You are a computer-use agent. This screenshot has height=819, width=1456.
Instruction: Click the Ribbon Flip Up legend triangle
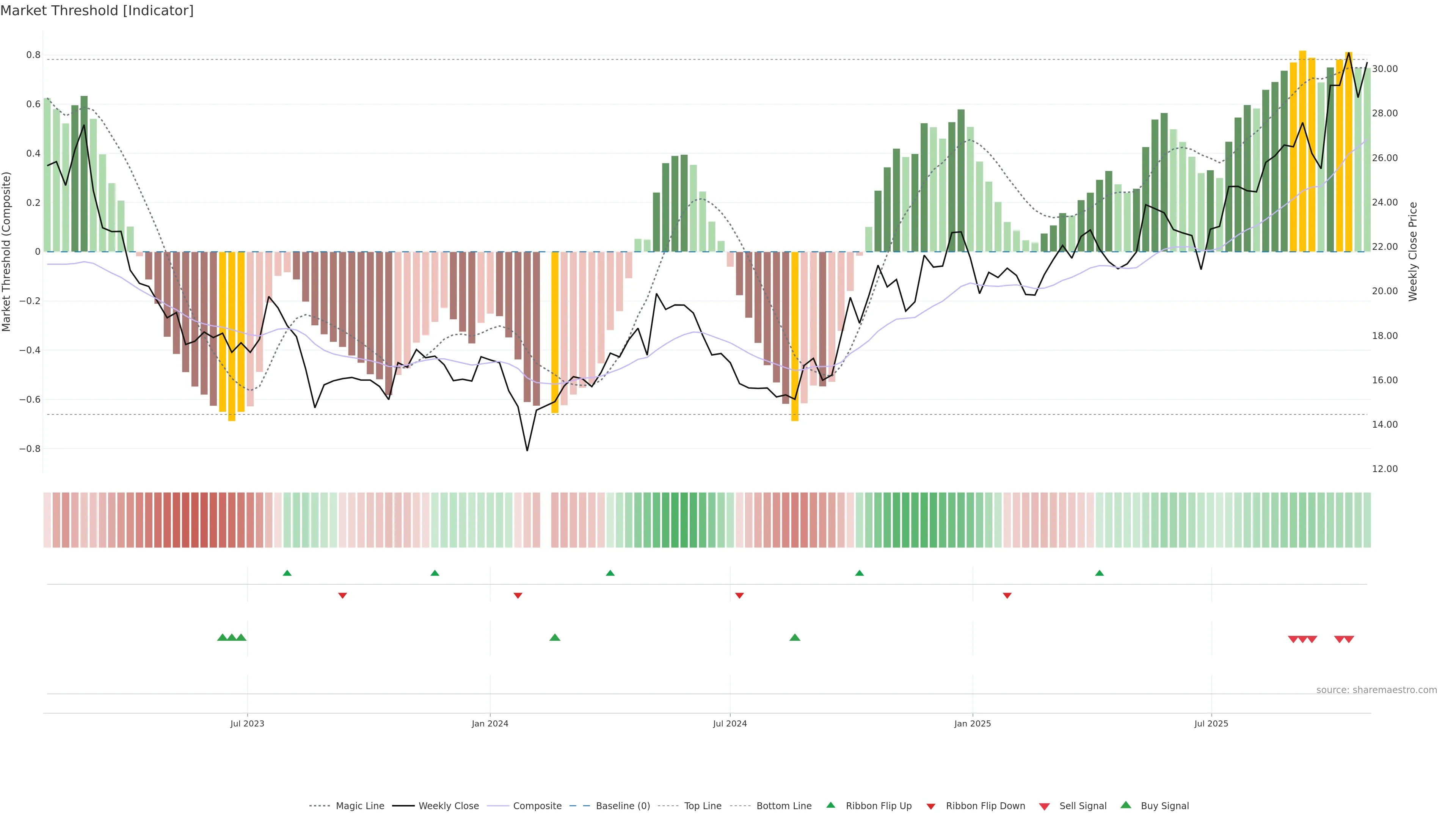coord(830,805)
